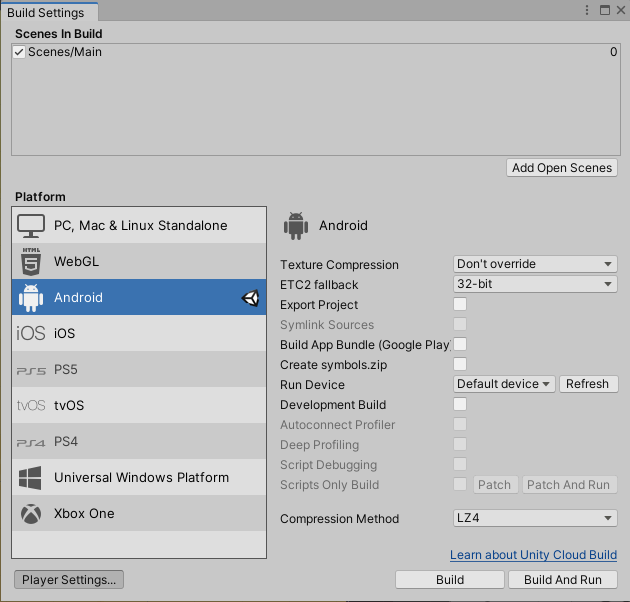Click the white Android robot icon in platform list
This screenshot has height=602, width=630.
[x=31, y=298]
